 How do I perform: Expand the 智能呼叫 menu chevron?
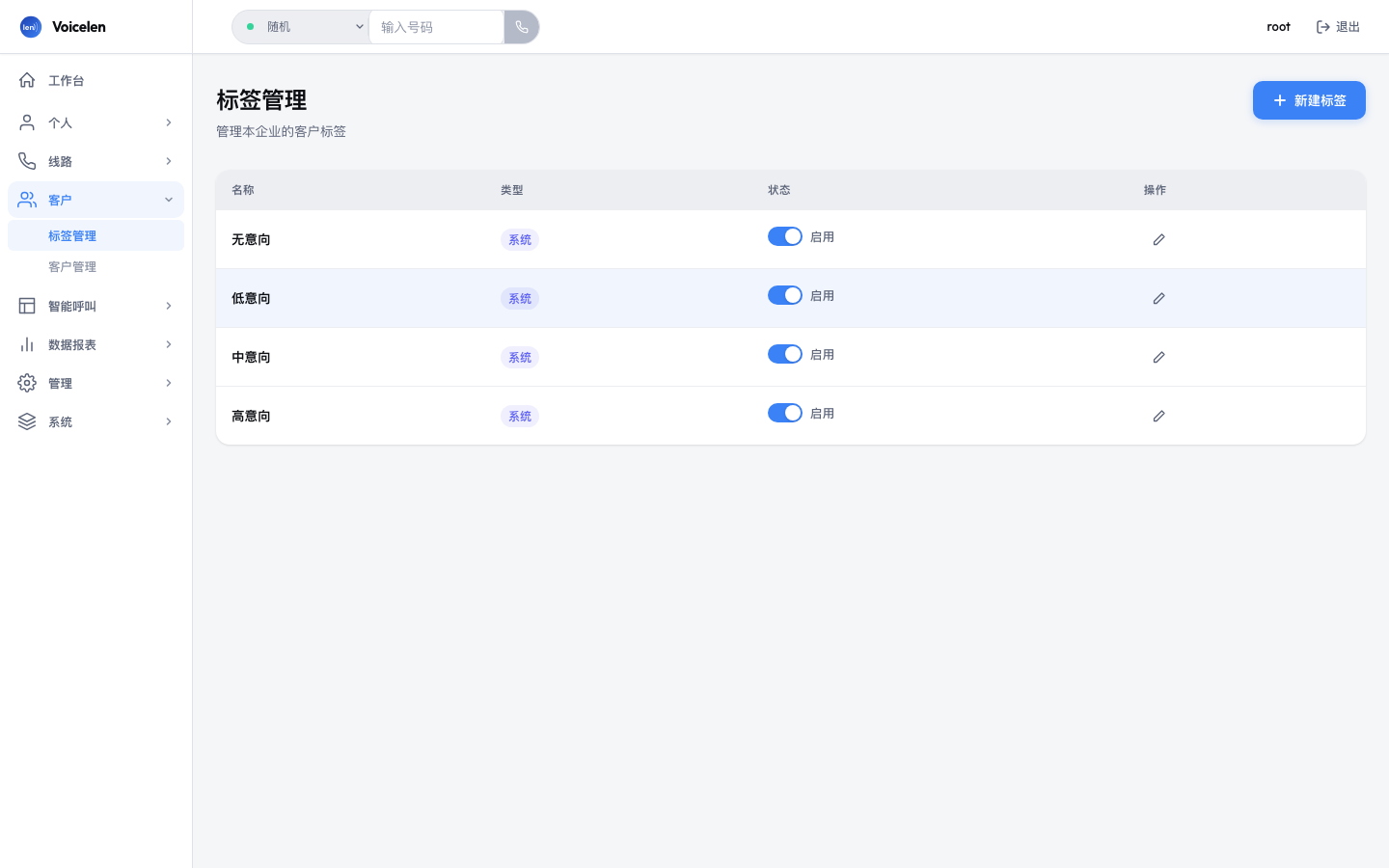pos(168,306)
